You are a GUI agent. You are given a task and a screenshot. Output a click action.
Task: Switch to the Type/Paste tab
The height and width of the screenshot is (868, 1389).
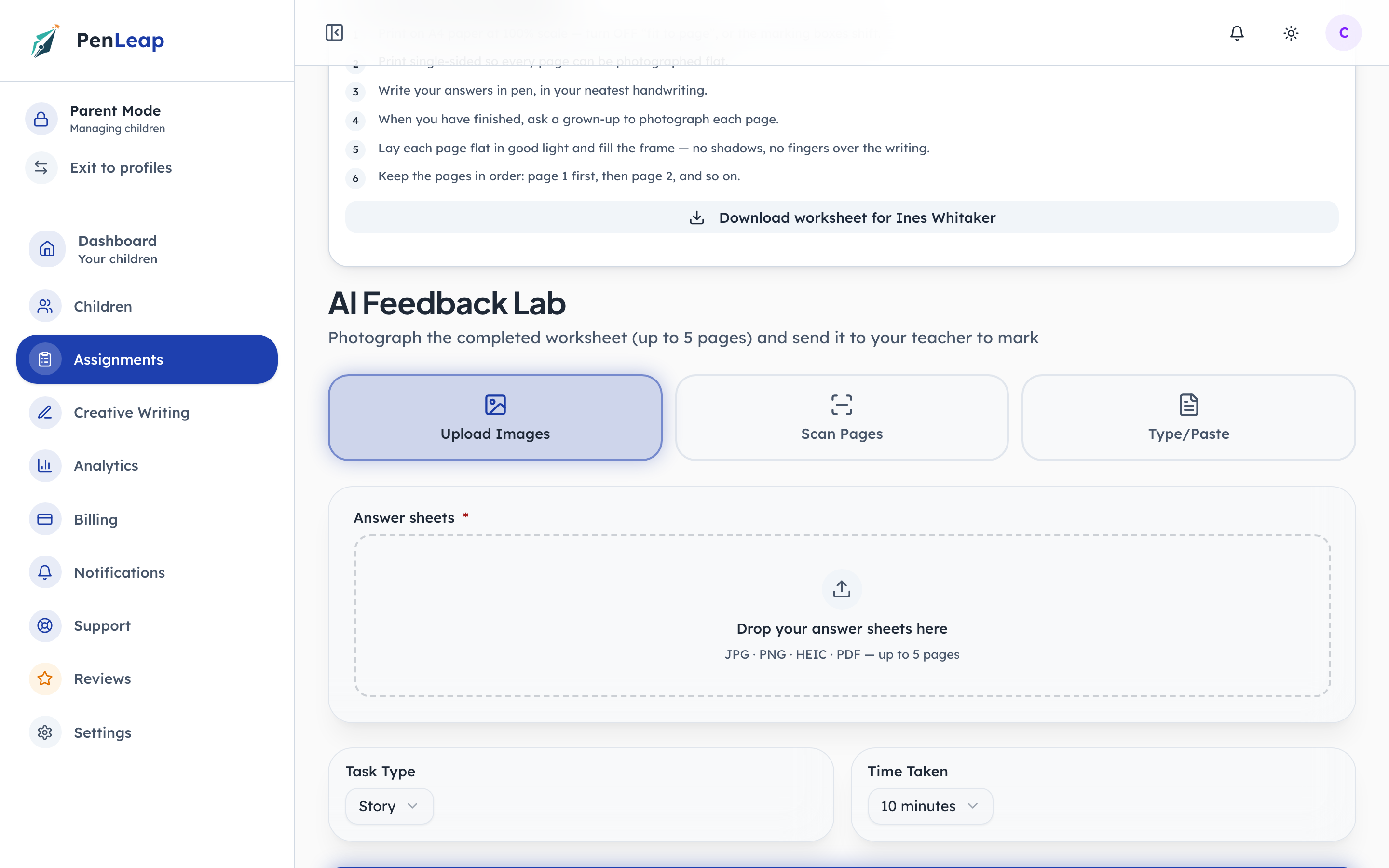(1189, 417)
